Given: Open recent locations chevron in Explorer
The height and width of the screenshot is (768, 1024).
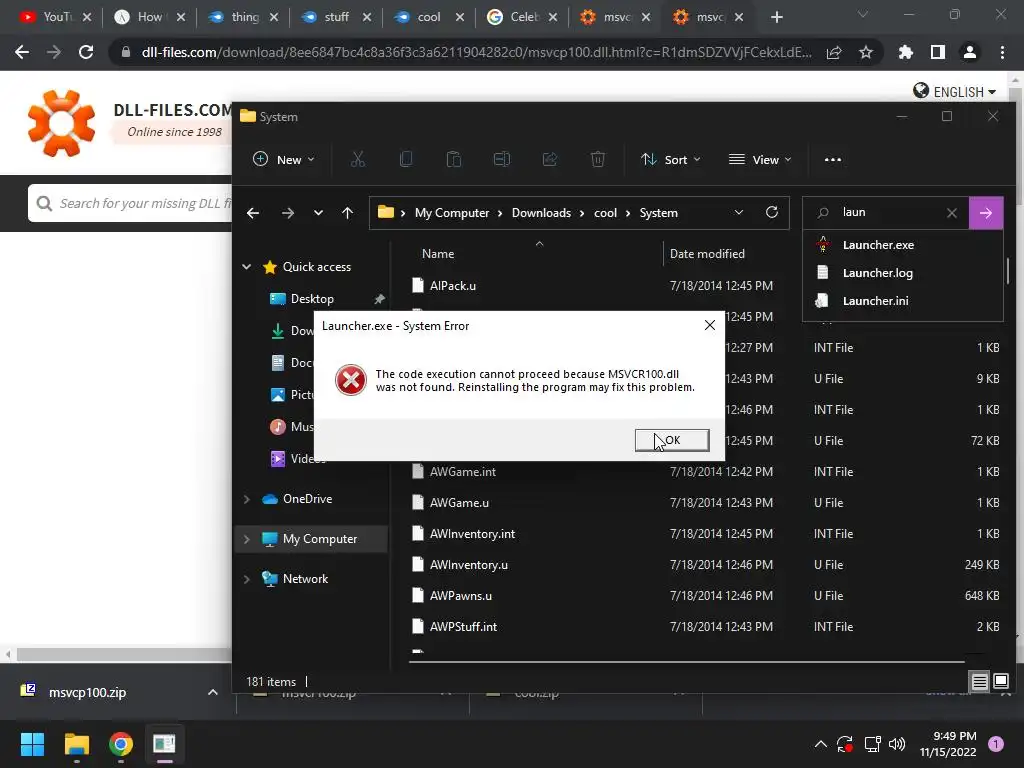Looking at the screenshot, I should tap(318, 213).
